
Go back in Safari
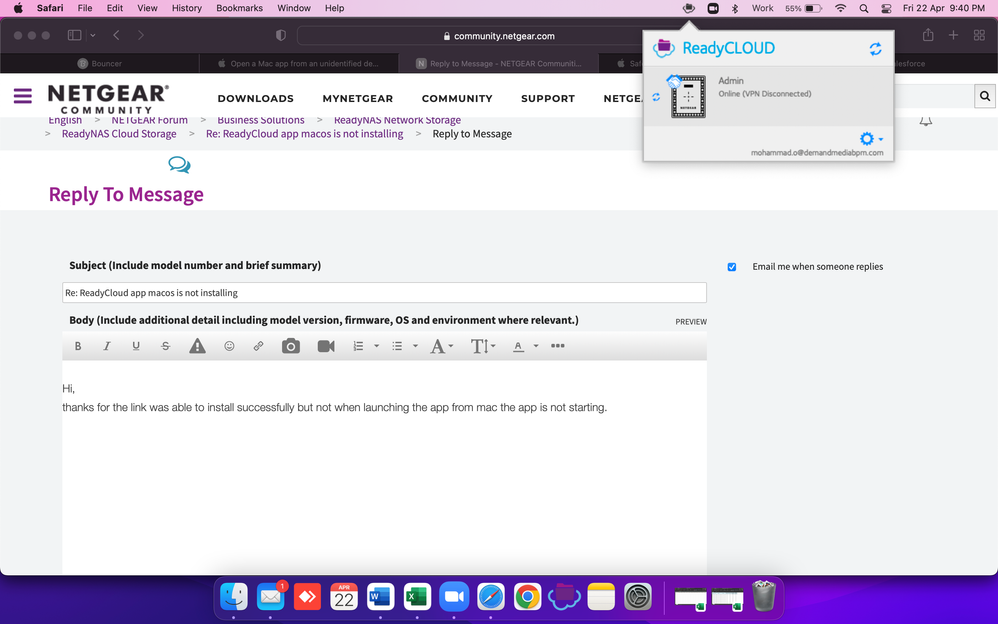tap(116, 35)
